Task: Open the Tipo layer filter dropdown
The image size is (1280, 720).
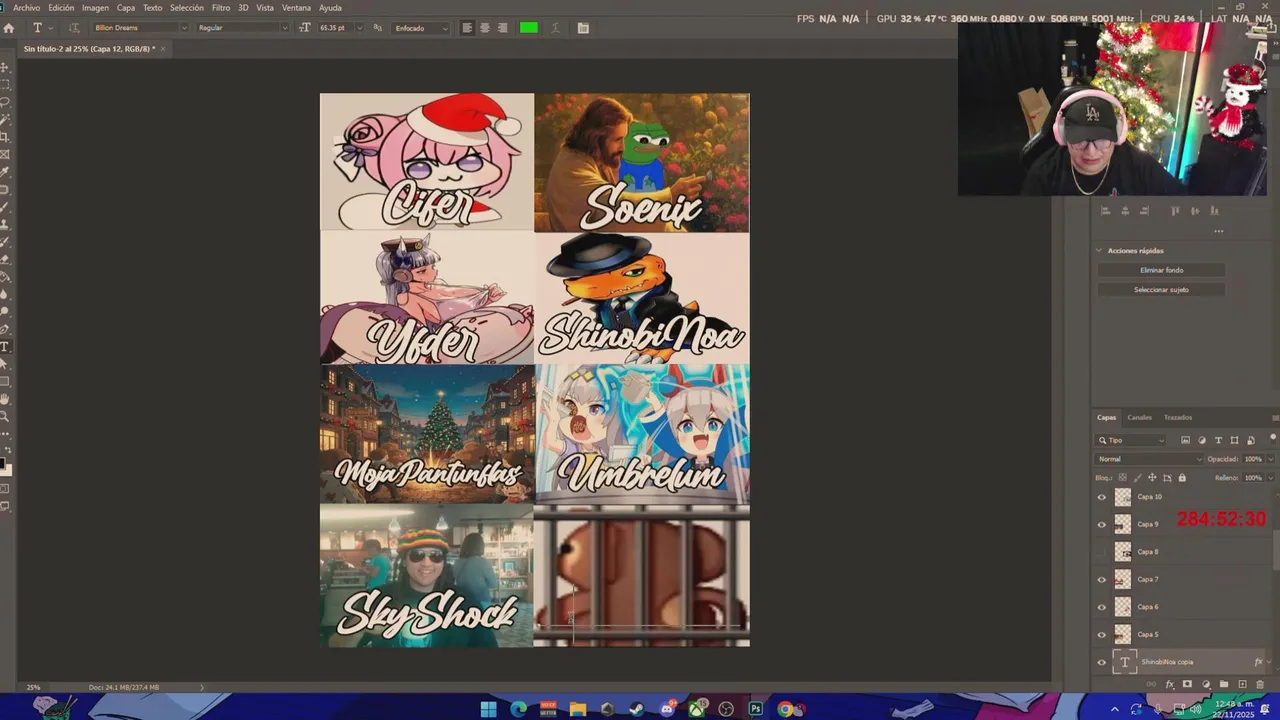Action: tap(1132, 440)
